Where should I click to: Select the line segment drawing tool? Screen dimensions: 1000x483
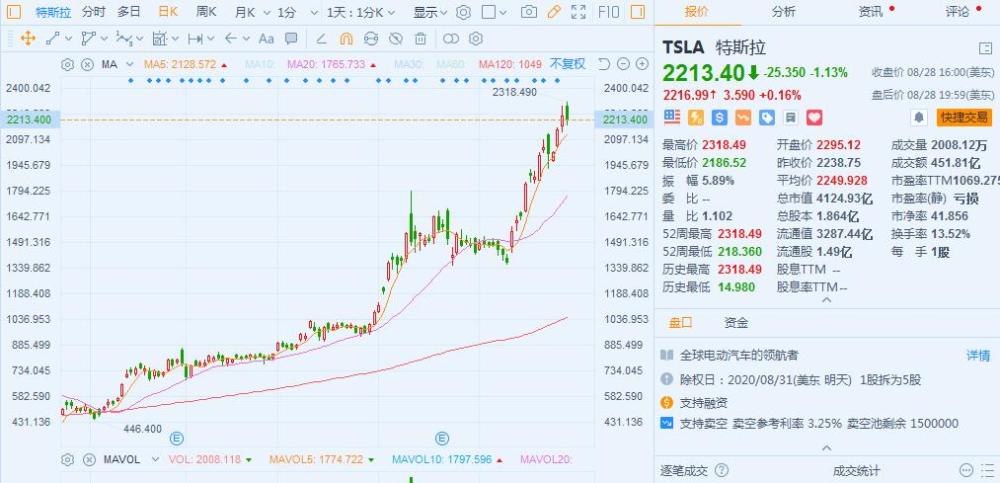(x=52, y=39)
